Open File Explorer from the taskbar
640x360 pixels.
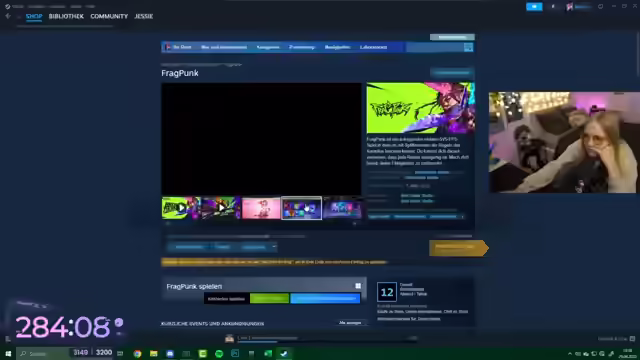[x=153, y=353]
